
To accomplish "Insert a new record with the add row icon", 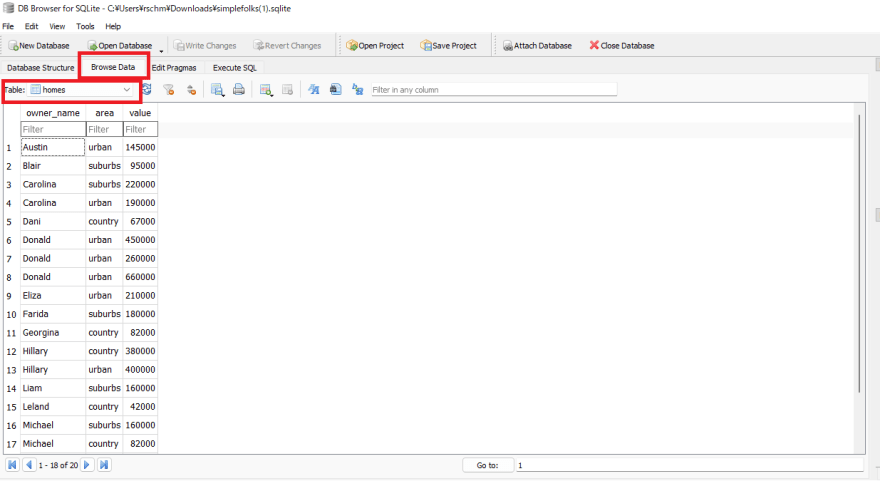I will click(x=266, y=89).
